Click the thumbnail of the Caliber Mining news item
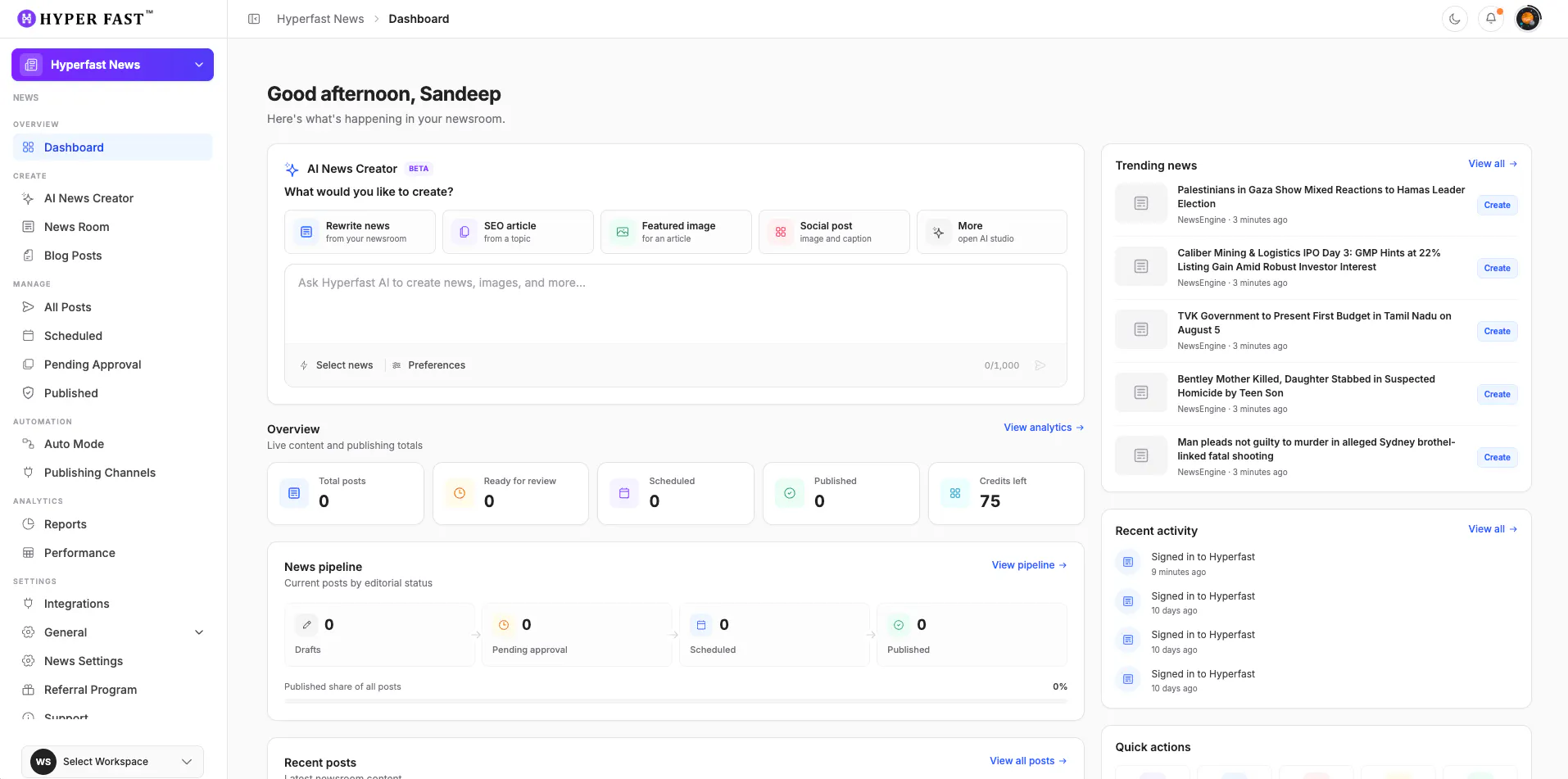Viewport: 1568px width, 779px height. tap(1141, 266)
